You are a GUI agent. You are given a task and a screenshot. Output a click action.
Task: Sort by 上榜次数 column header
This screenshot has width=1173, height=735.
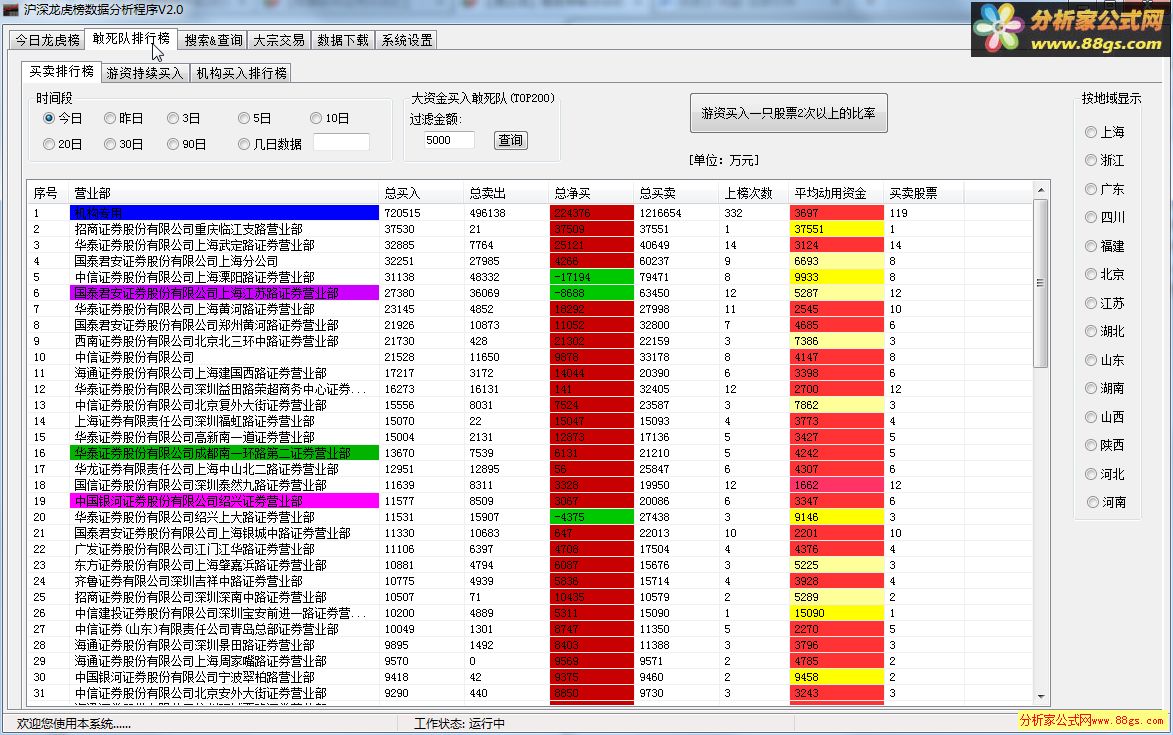[755, 193]
